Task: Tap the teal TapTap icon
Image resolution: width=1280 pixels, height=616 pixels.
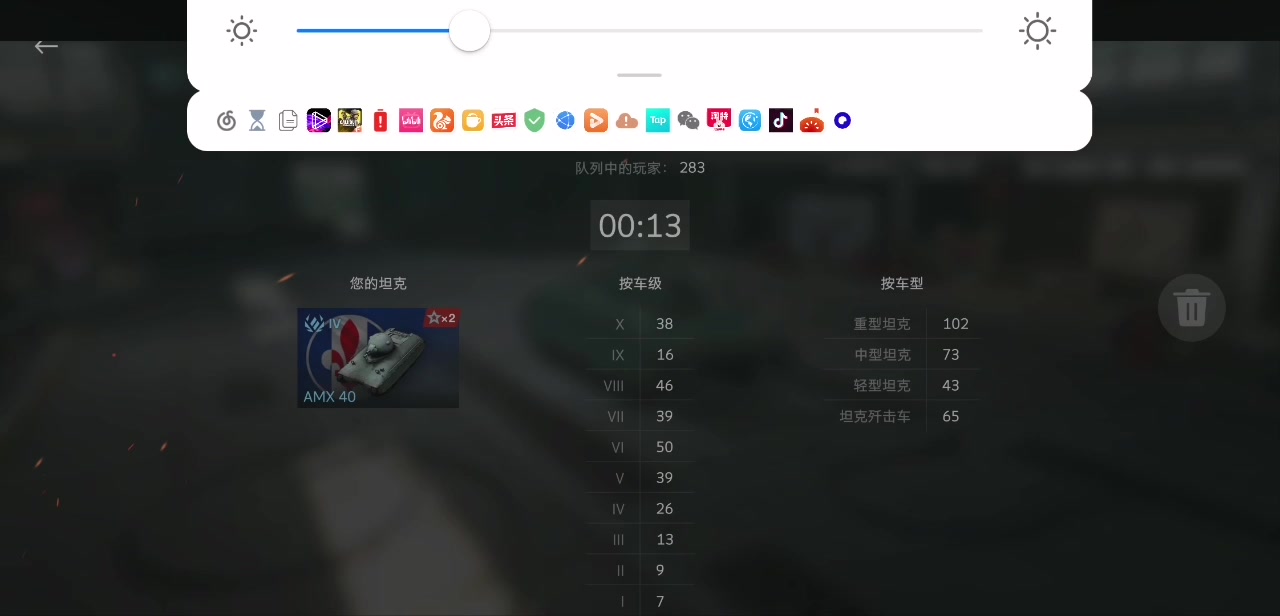Action: tap(657, 121)
